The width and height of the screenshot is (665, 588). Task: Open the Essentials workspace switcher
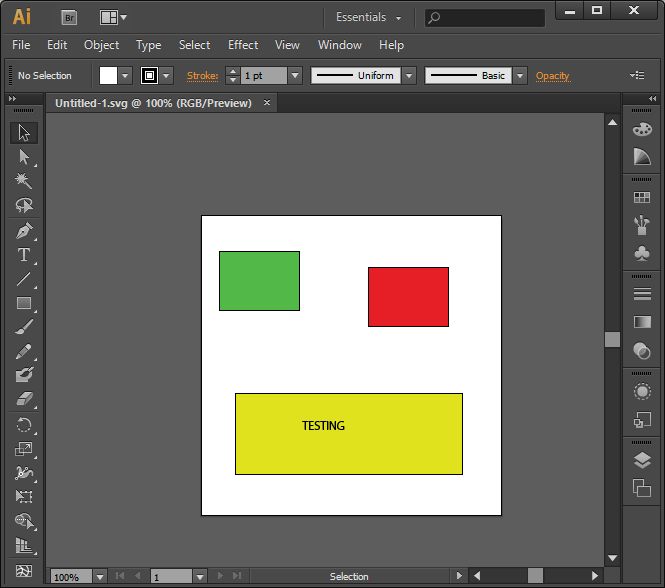click(369, 17)
